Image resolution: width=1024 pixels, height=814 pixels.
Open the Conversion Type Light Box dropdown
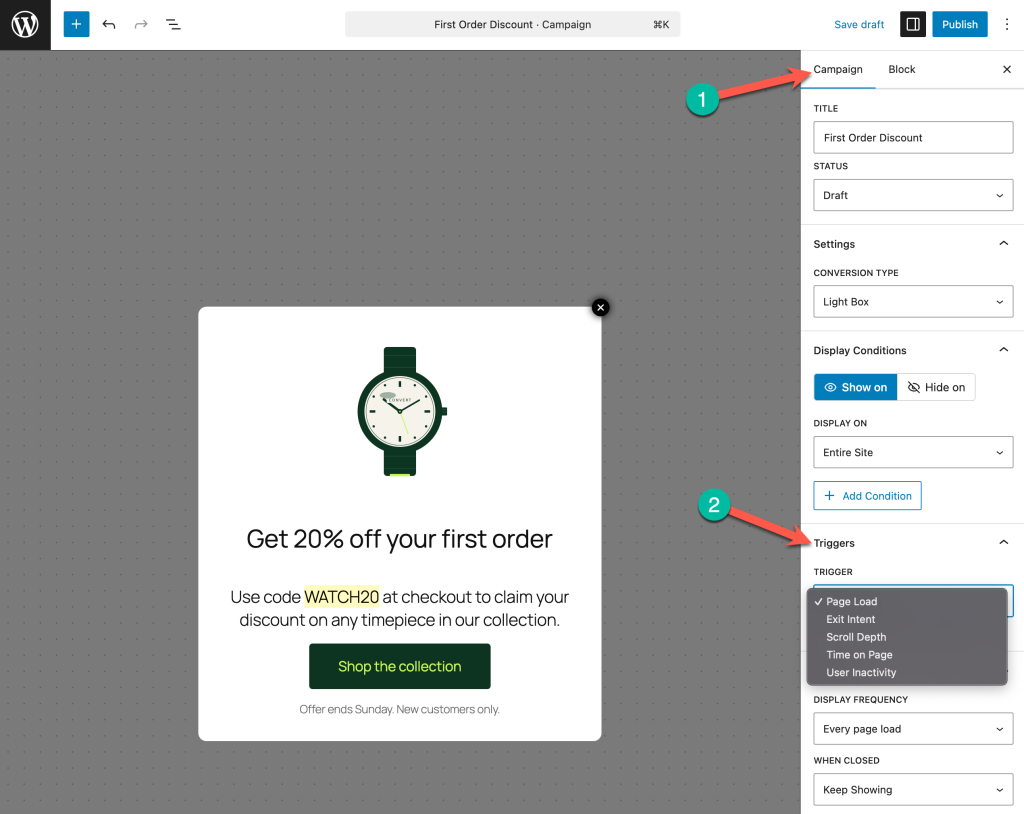click(x=912, y=302)
